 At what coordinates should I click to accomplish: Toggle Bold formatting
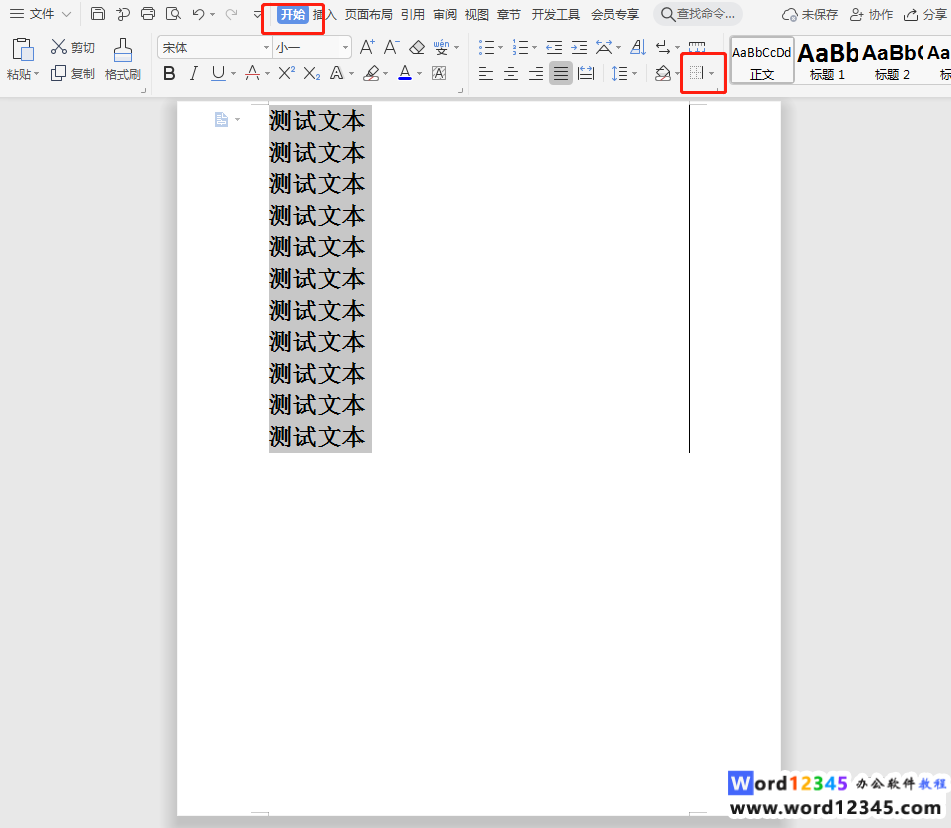click(x=169, y=73)
